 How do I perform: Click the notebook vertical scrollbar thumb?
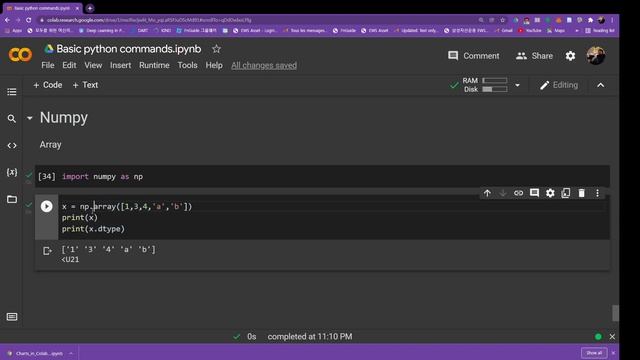[615, 313]
